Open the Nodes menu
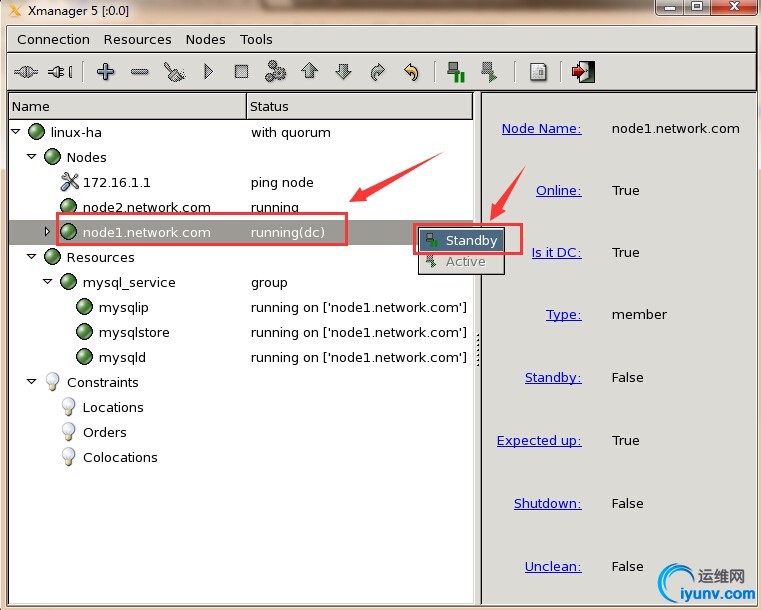This screenshot has width=761, height=610. tap(205, 39)
